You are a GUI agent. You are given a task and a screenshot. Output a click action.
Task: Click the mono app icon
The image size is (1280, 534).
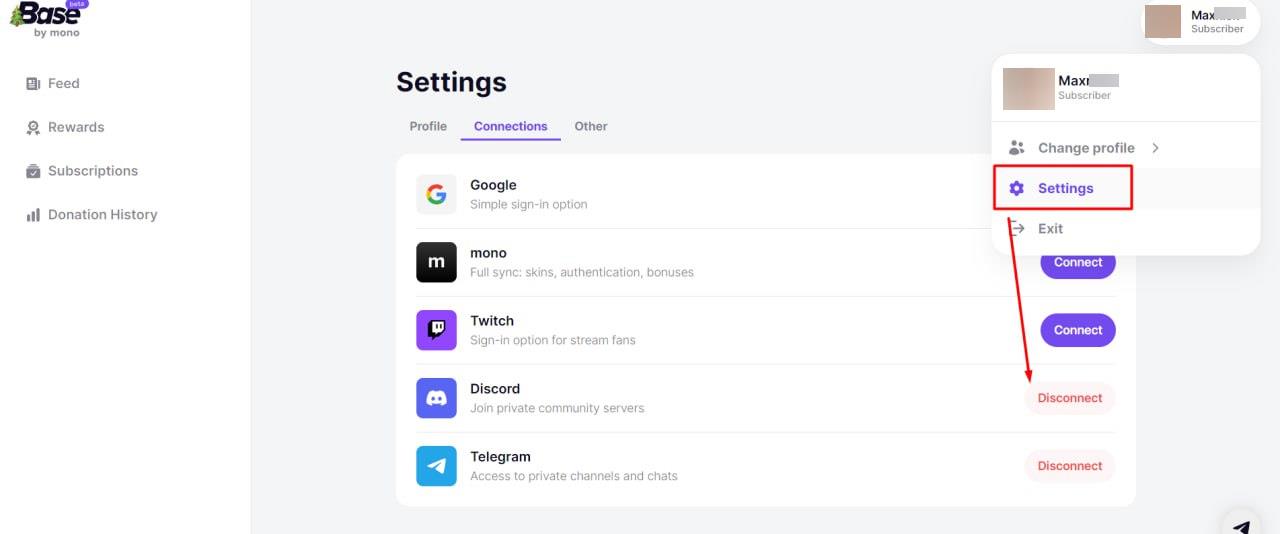(x=436, y=262)
